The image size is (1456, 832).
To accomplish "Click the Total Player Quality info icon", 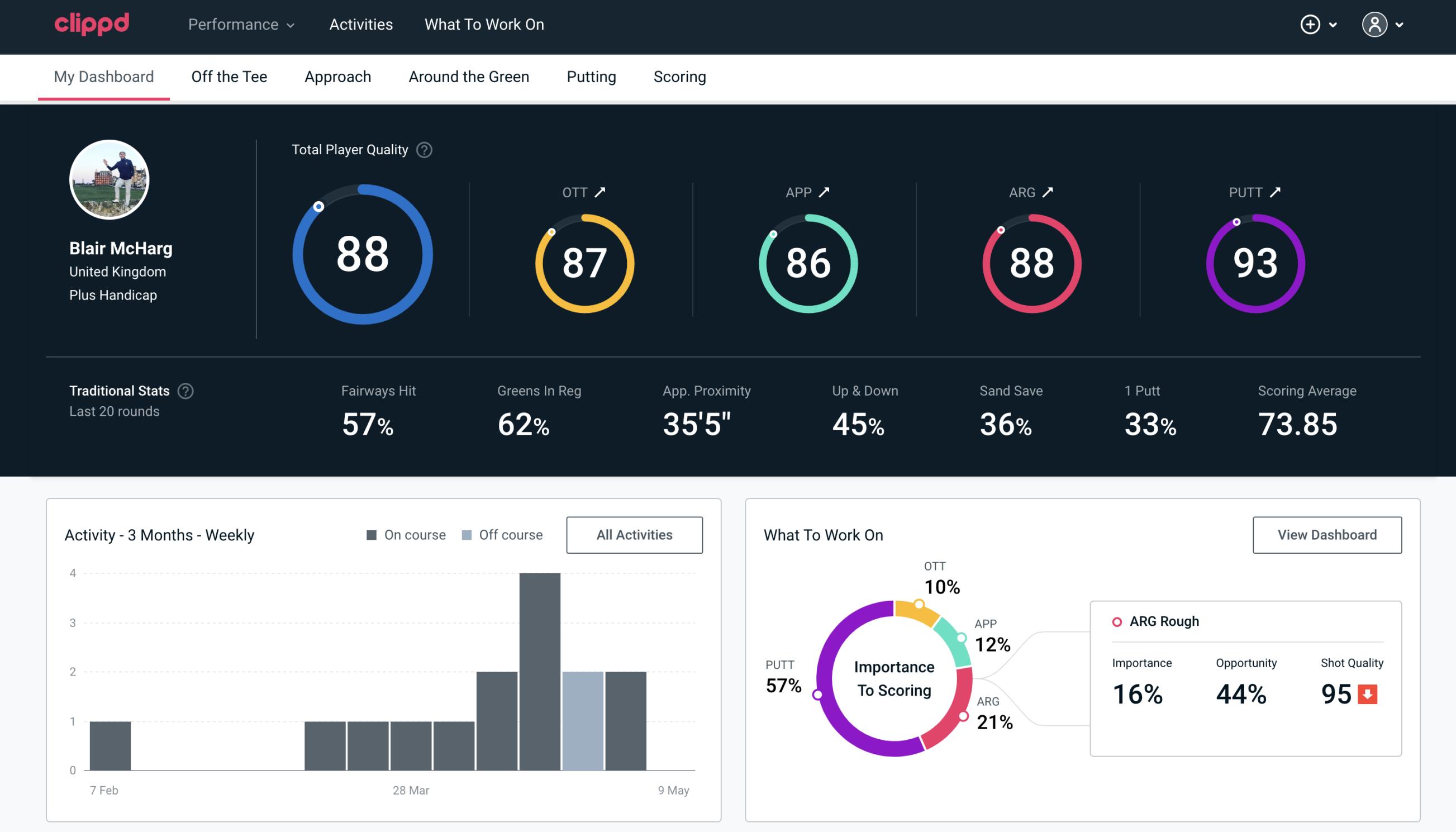I will pyautogui.click(x=423, y=150).
